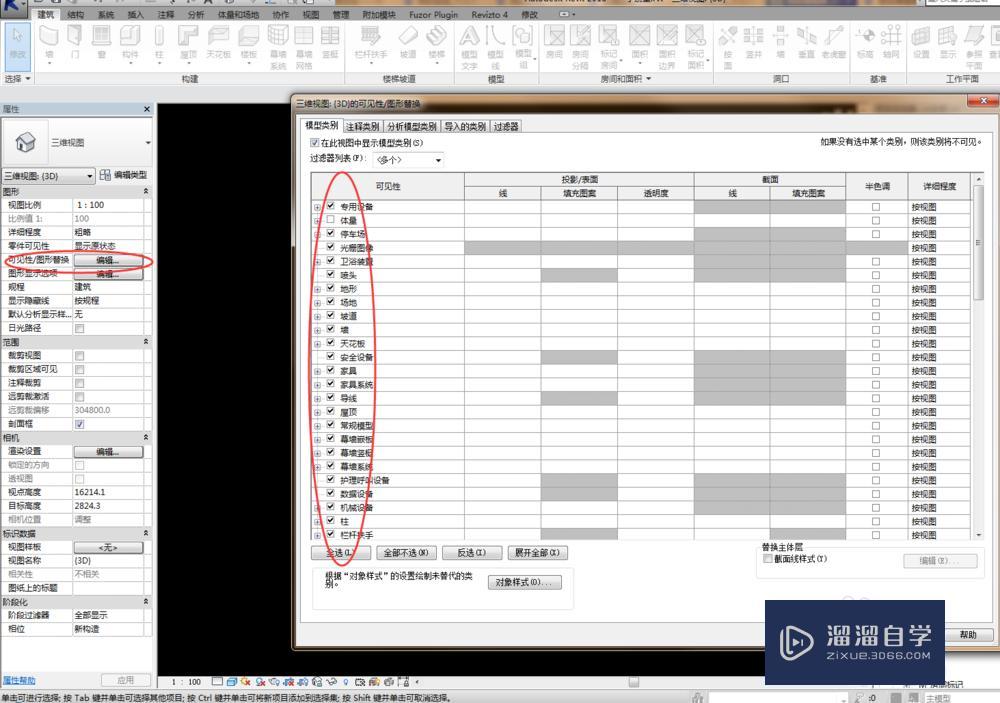The width and height of the screenshot is (1000, 703).
Task: Switch to the 导入的类别 tab
Action: click(465, 126)
